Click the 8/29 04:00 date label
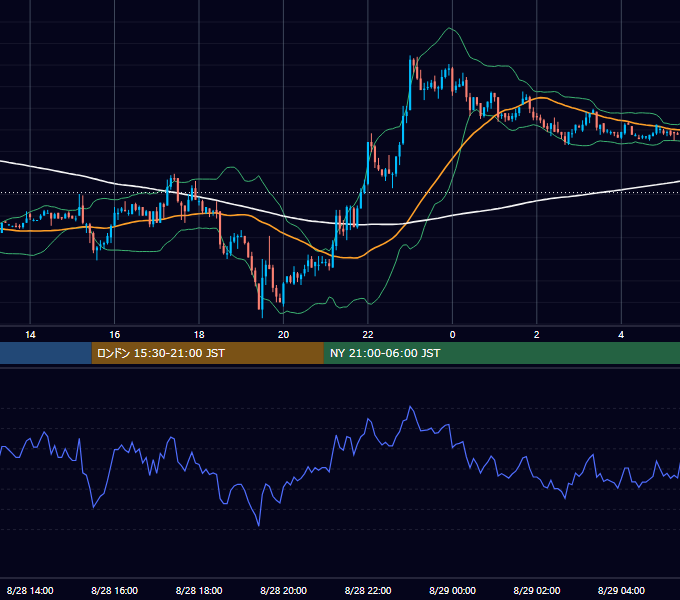Viewport: 680px width, 600px height. [x=621, y=590]
